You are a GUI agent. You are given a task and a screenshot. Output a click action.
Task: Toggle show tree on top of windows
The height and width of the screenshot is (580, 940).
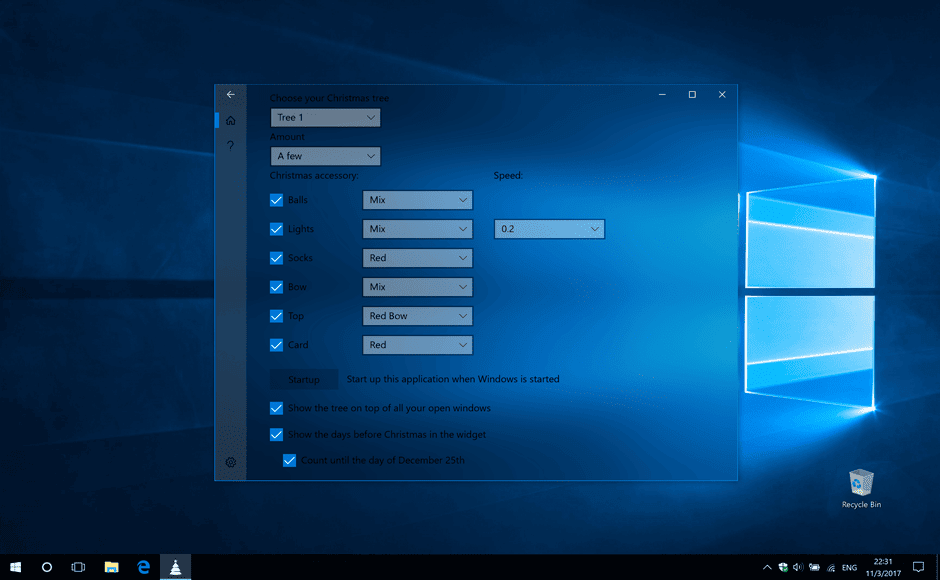[x=276, y=408]
